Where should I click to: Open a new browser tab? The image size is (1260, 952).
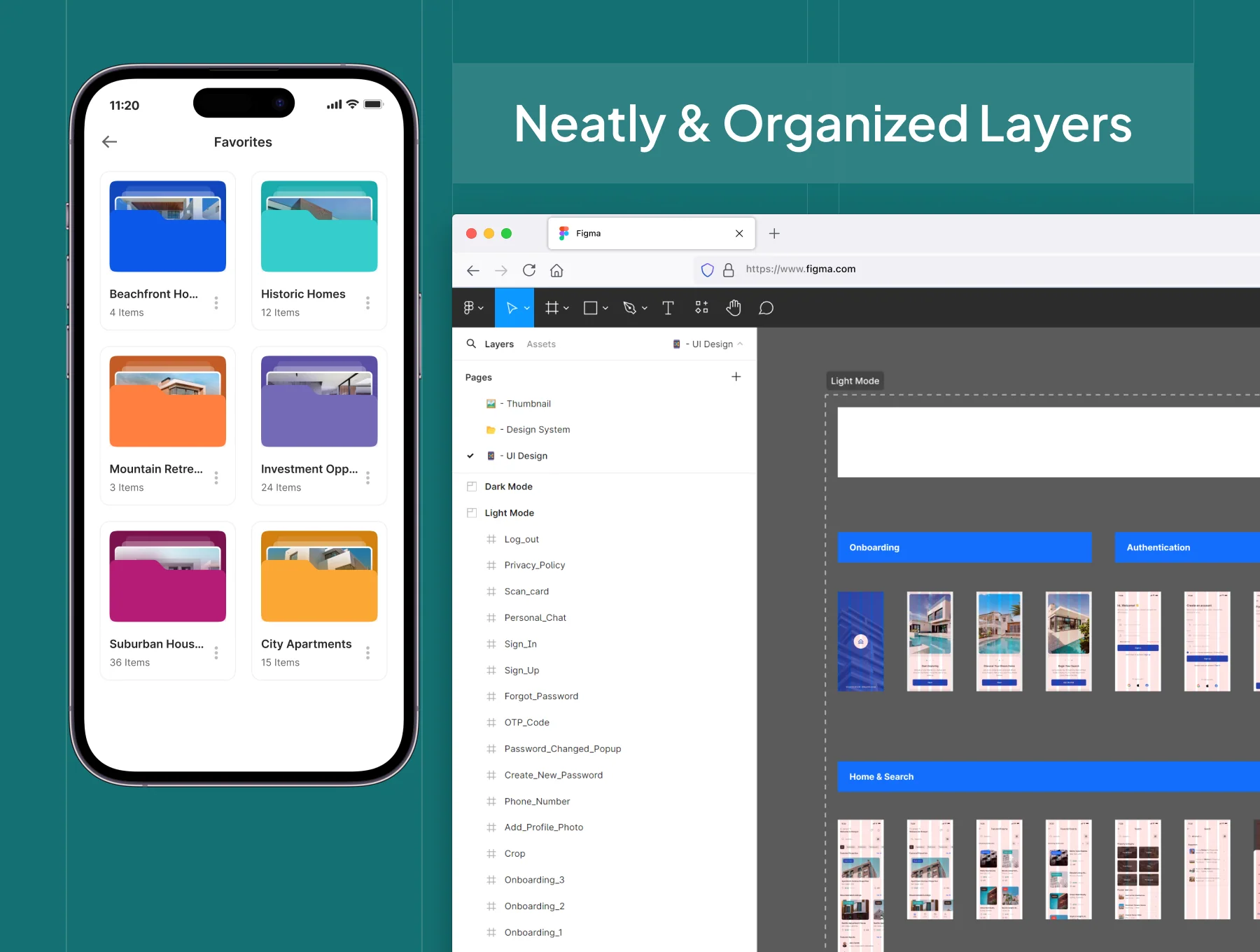coord(774,234)
